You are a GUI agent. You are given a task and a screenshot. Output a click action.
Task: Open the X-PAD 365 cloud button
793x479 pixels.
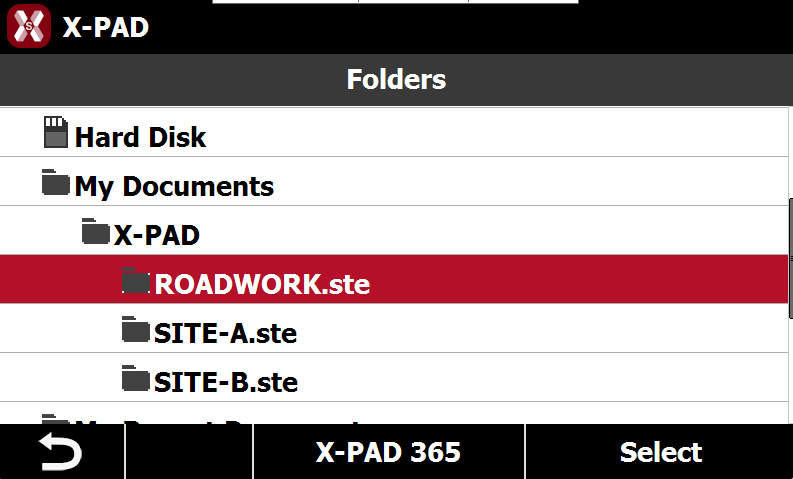[x=388, y=452]
